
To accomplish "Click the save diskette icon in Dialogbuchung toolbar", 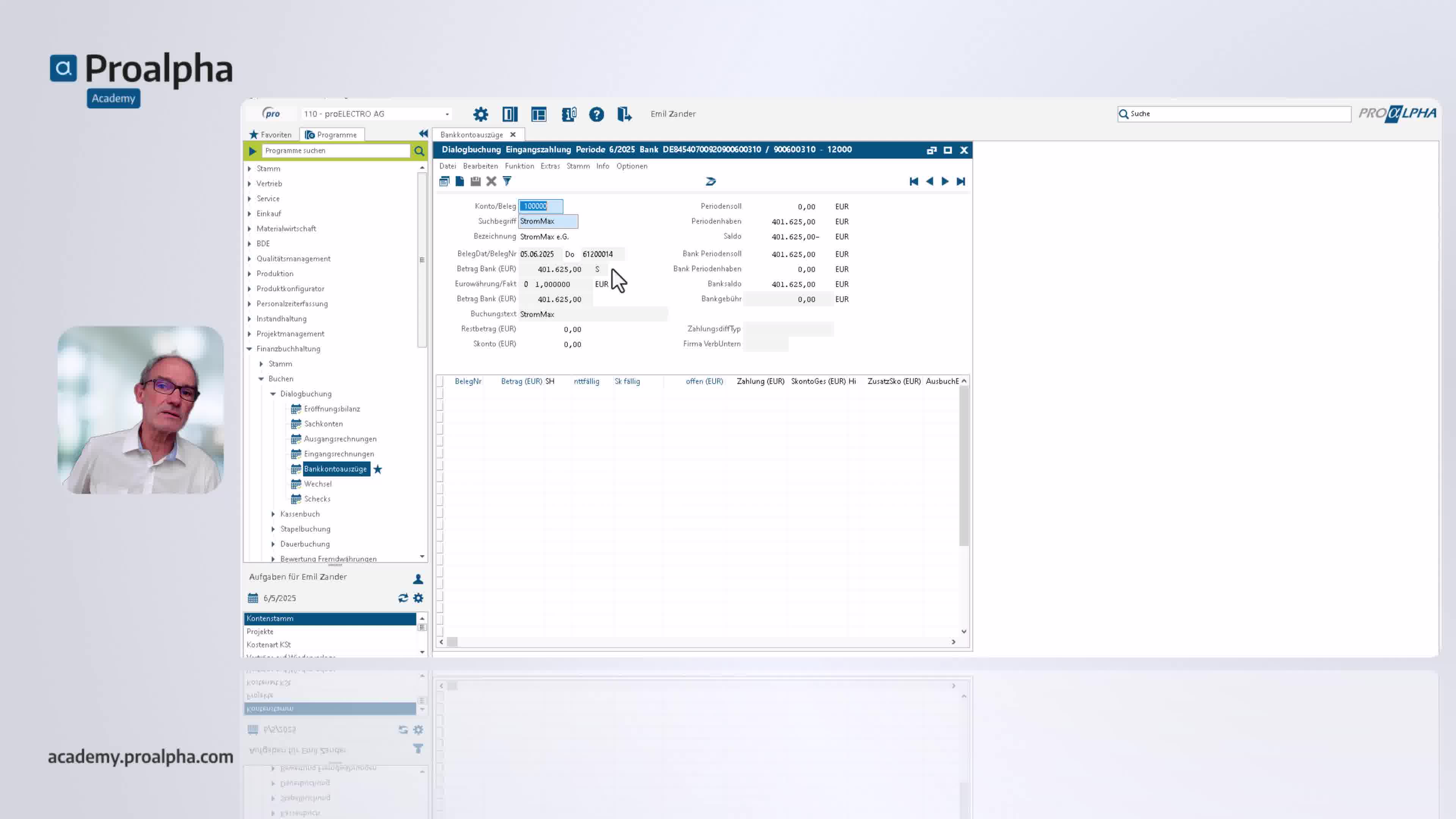I will (475, 182).
